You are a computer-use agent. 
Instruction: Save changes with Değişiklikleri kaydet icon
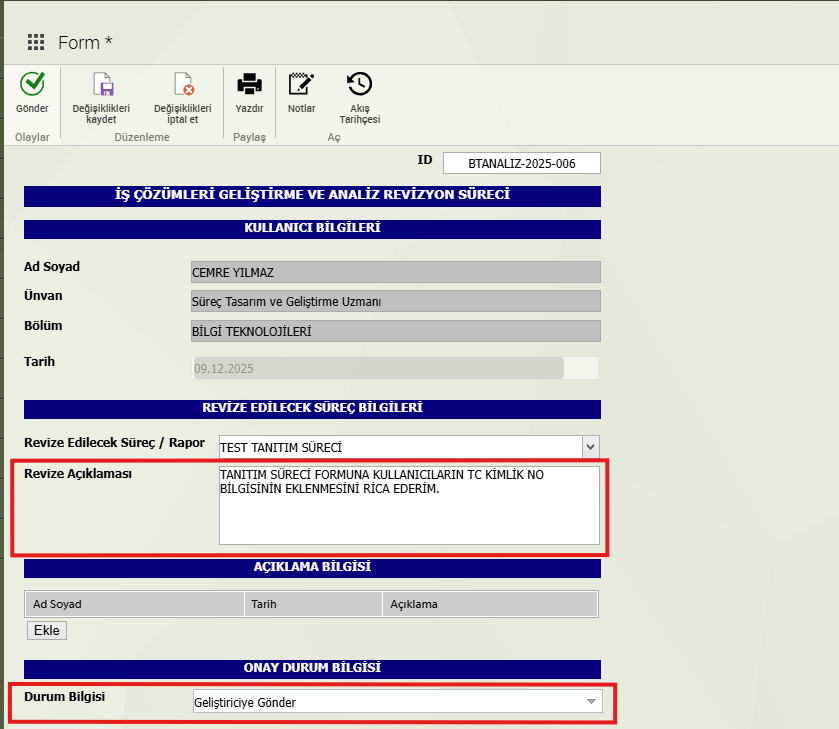101,84
